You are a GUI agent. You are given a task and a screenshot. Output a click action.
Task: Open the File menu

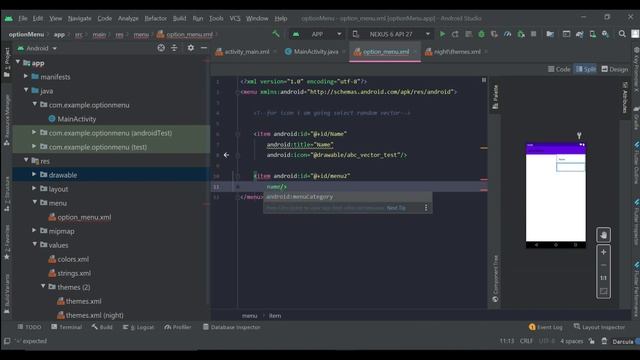pyautogui.click(x=22, y=18)
